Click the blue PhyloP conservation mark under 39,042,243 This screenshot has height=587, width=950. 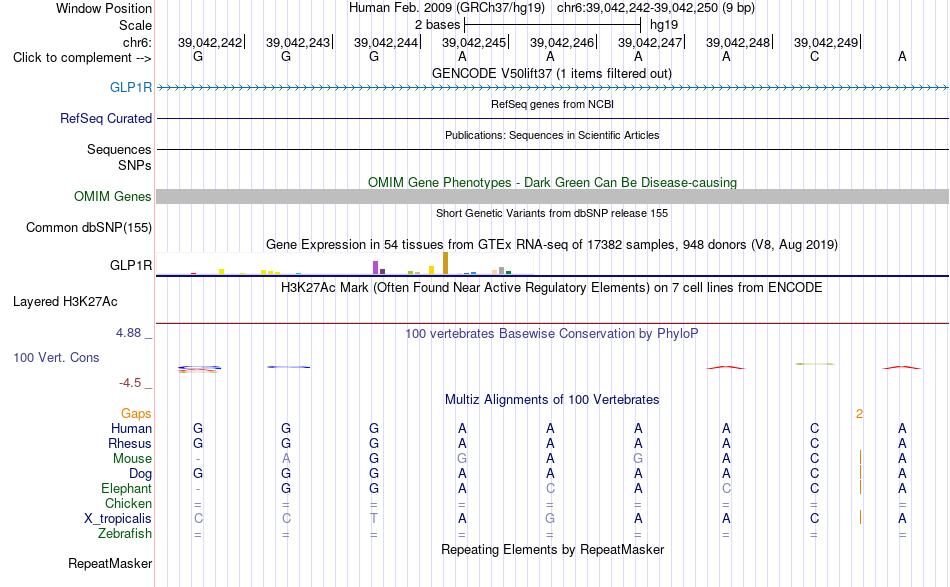(x=288, y=367)
